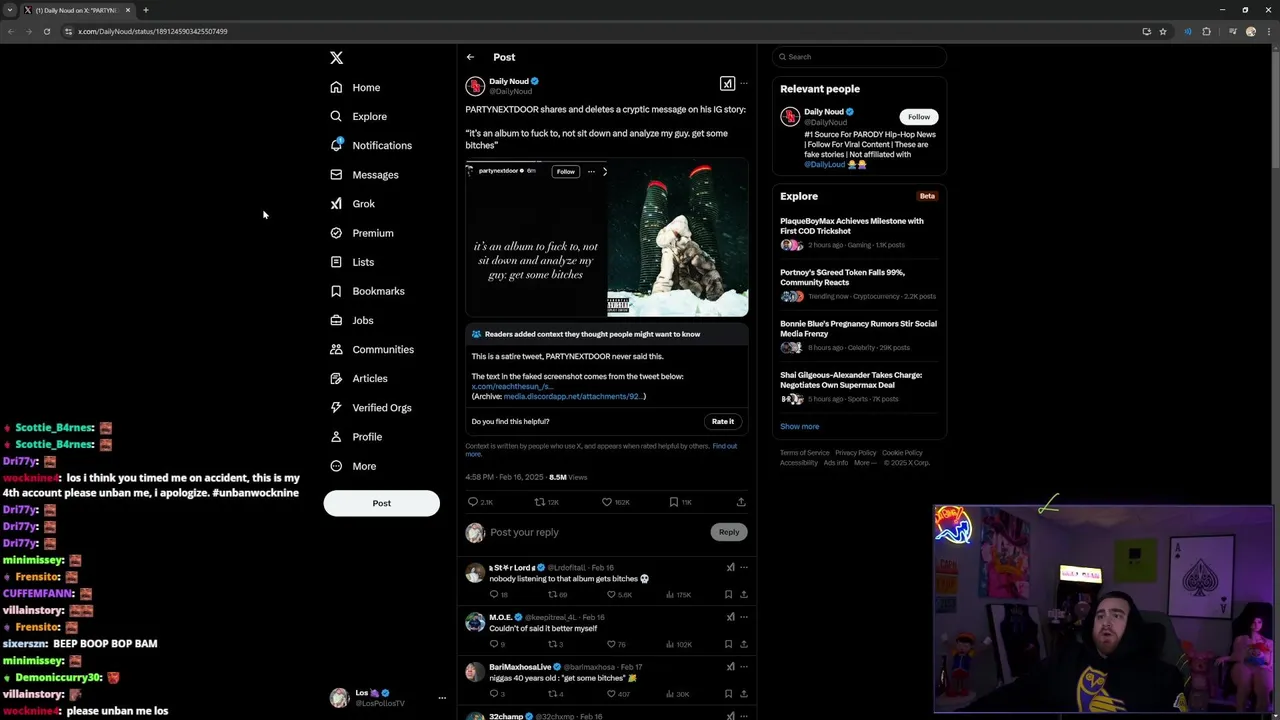Bookmark this page with the star icon
Screen dimensions: 1280x720
pos(1162,31)
